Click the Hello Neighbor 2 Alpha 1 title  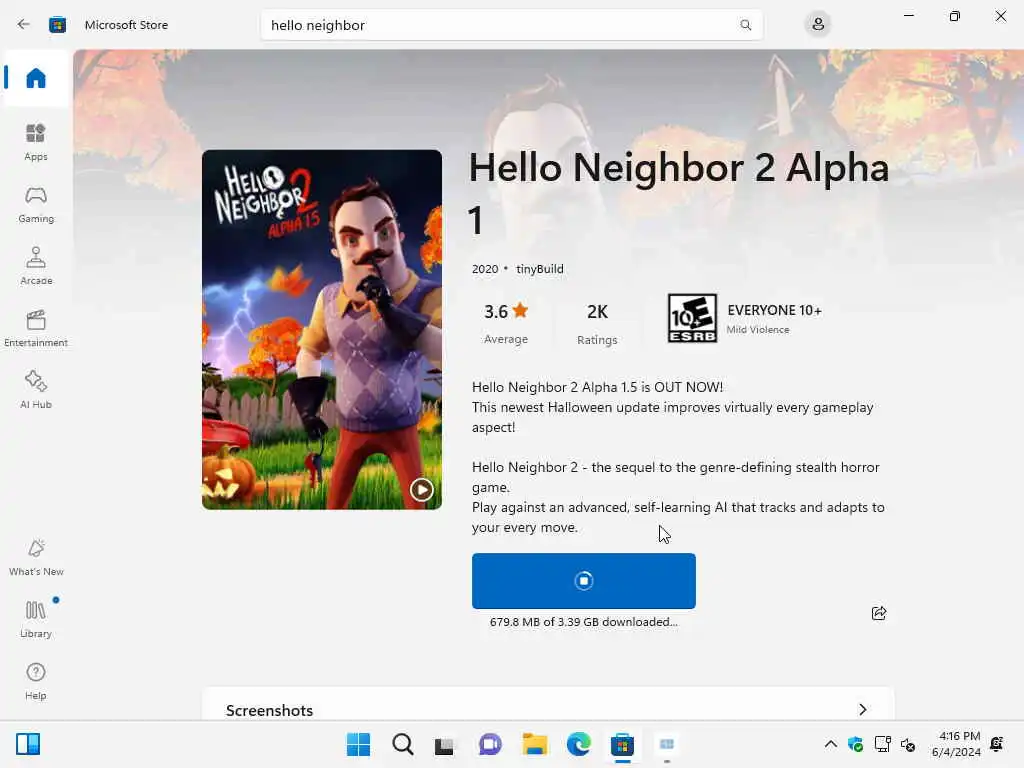click(x=679, y=193)
